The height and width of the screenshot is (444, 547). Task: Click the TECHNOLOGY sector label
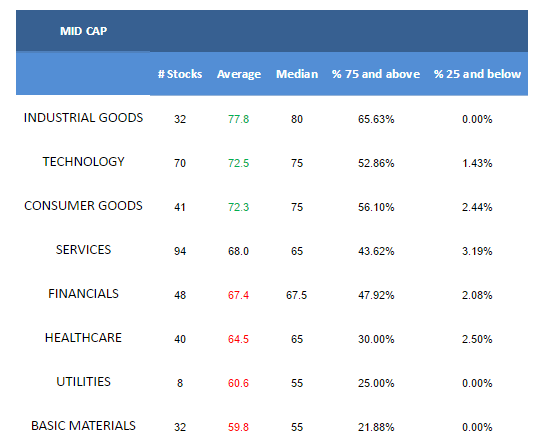coord(83,162)
